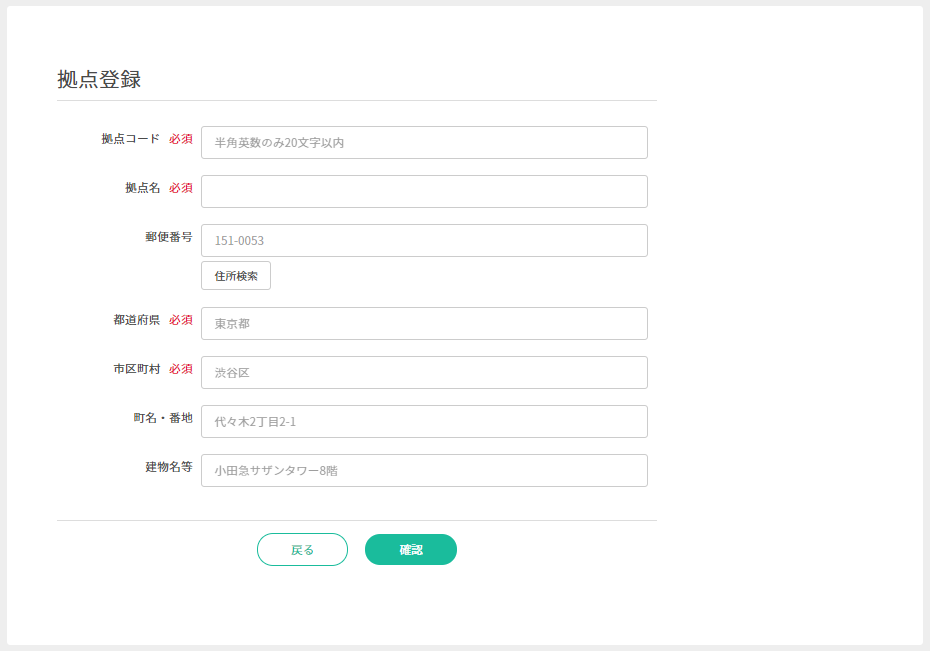Click the 建物名等 label text
930x651 pixels.
pyautogui.click(x=168, y=467)
